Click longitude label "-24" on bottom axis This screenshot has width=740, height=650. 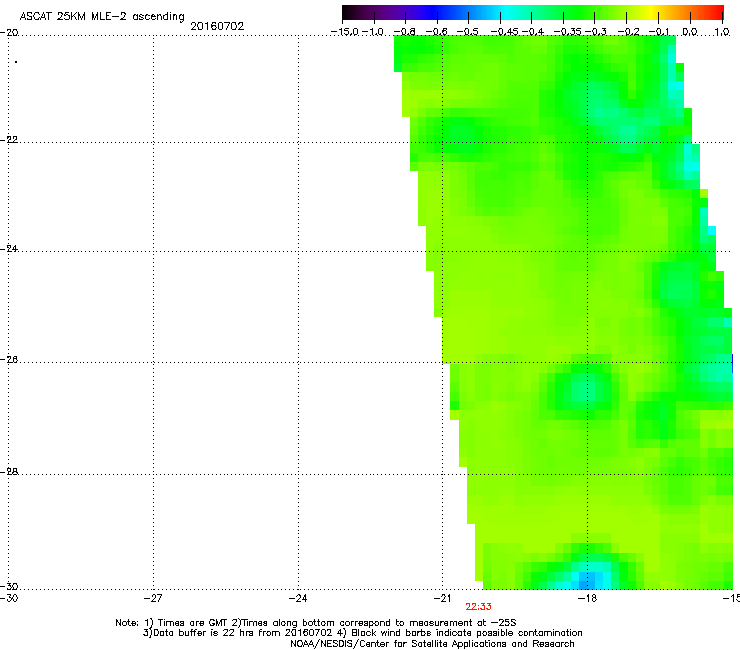pyautogui.click(x=298, y=599)
